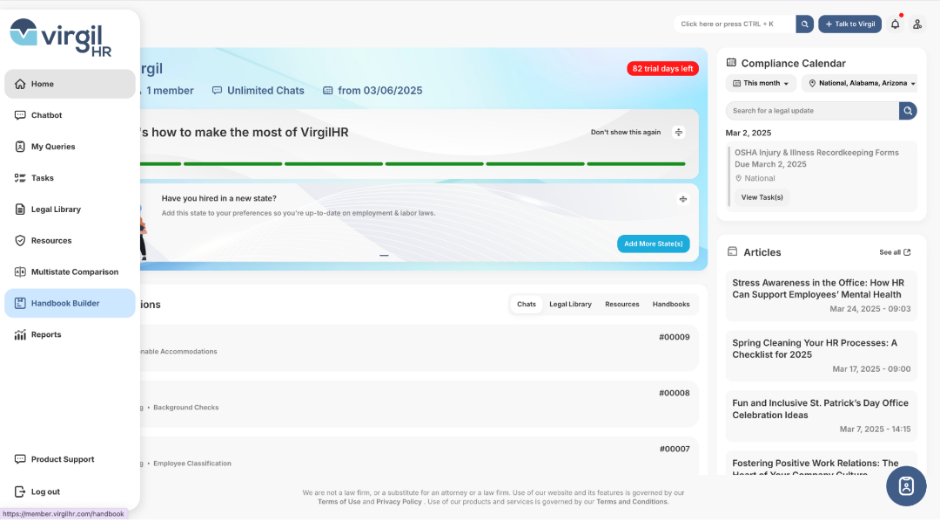Collapse the 'hired in a new state' card icon

point(683,199)
